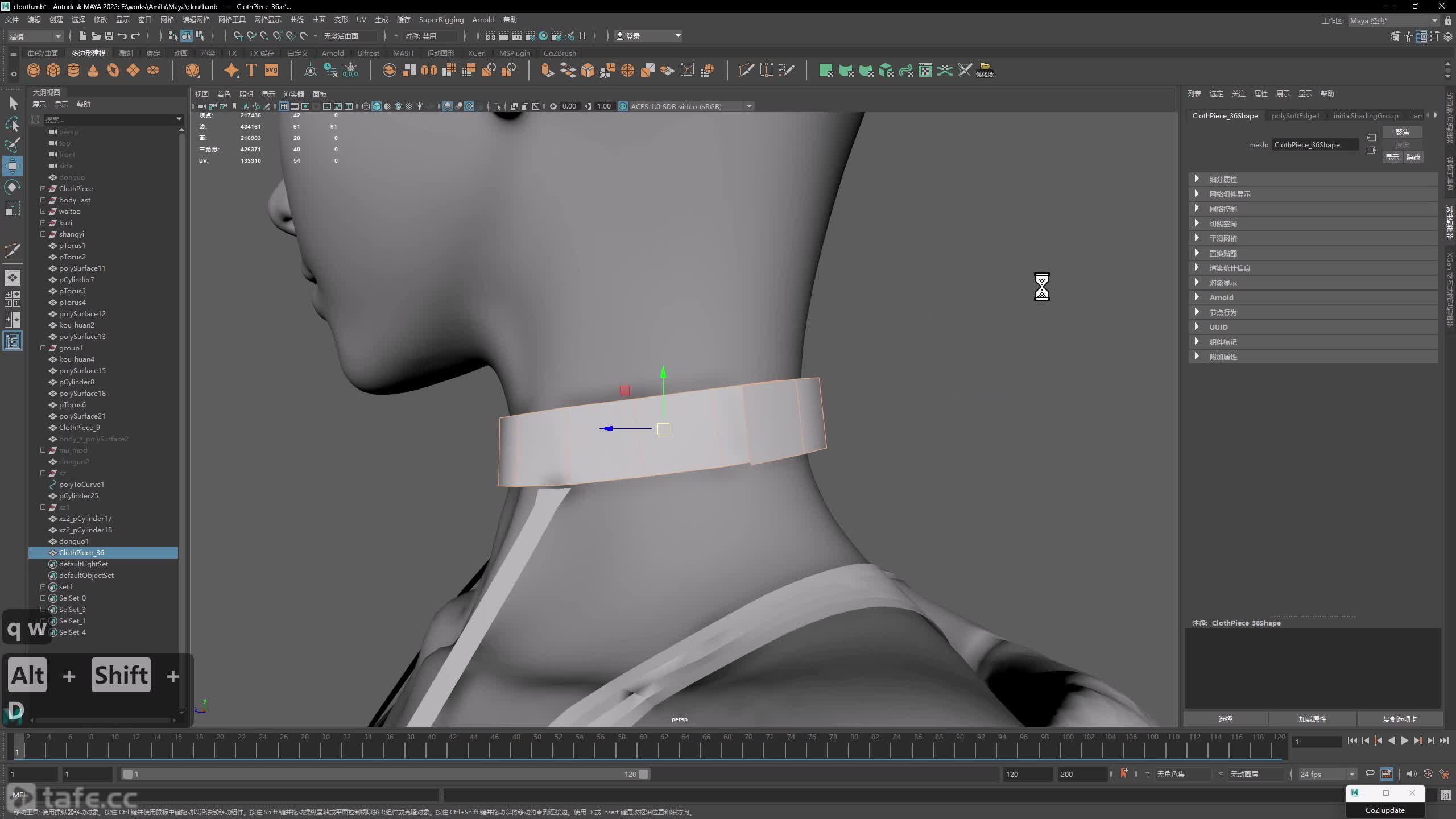Click the optimize scene folder shelf icon
Screen dimensions: 1456x819
[x=985, y=70]
